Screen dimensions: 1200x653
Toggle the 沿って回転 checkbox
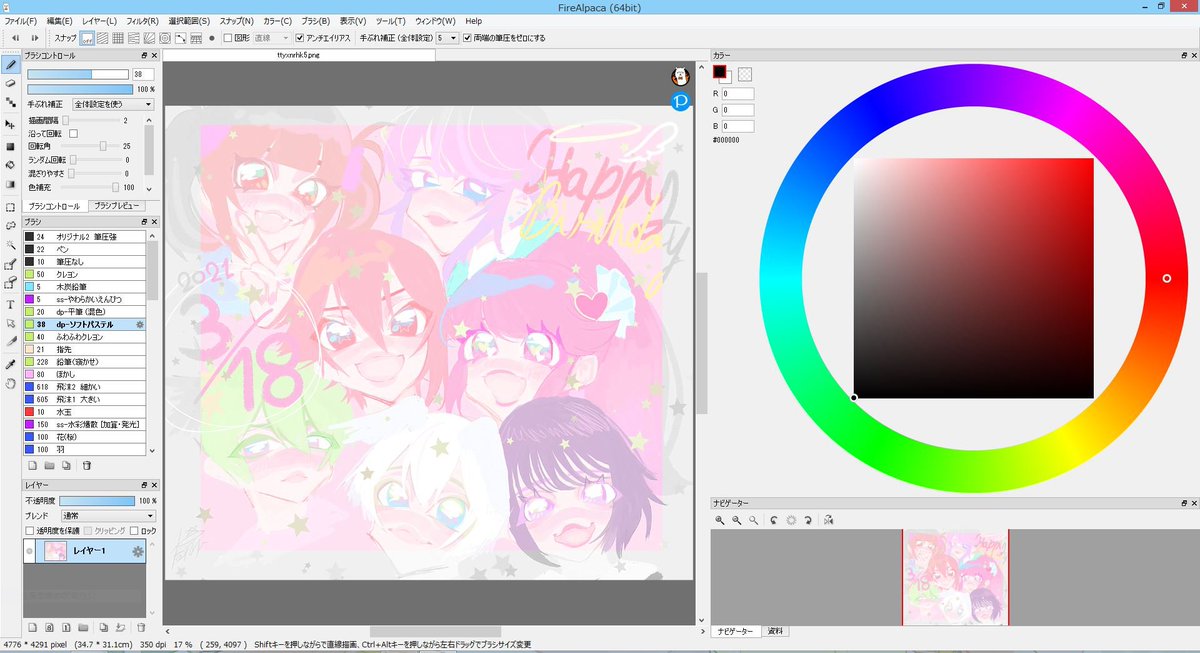(73, 133)
